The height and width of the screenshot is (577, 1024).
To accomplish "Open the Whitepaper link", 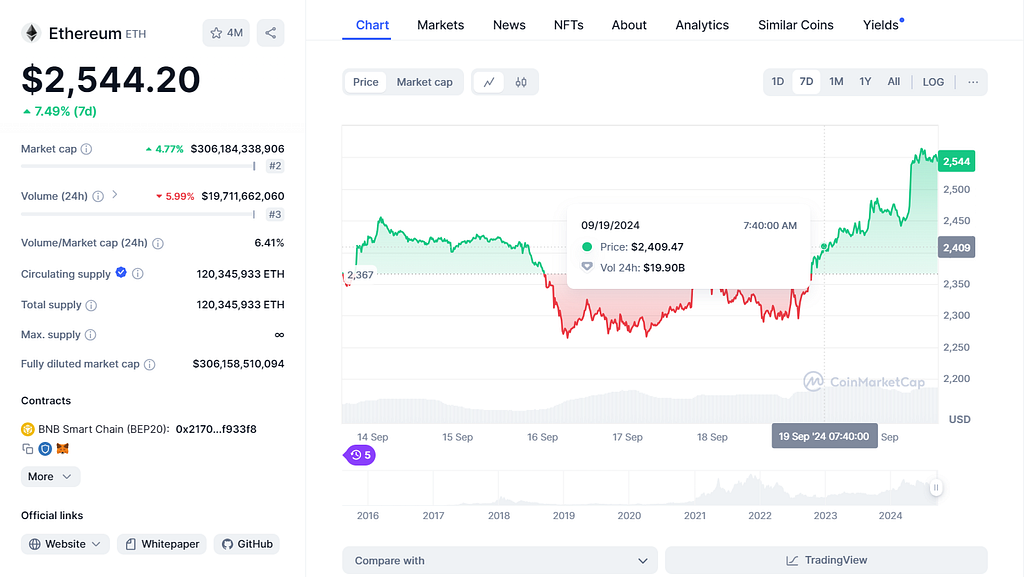I will coord(162,544).
